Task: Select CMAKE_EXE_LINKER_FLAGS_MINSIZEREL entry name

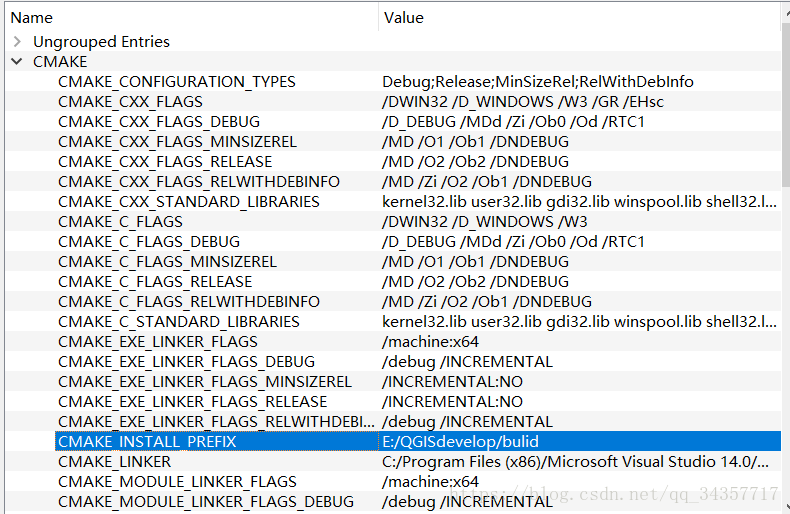Action: pos(205,382)
